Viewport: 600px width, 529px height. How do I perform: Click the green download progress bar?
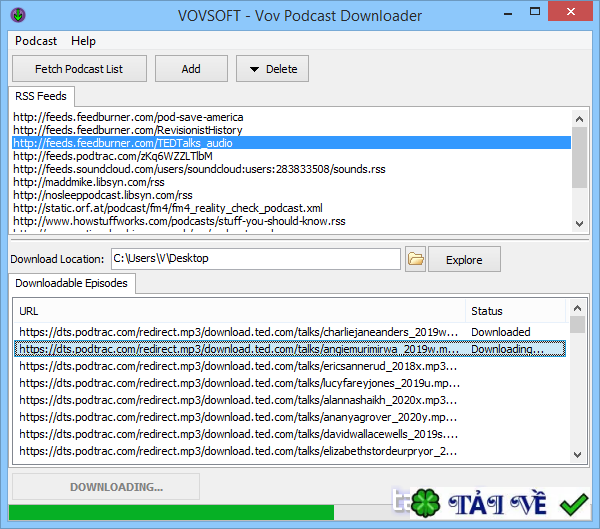pos(171,513)
